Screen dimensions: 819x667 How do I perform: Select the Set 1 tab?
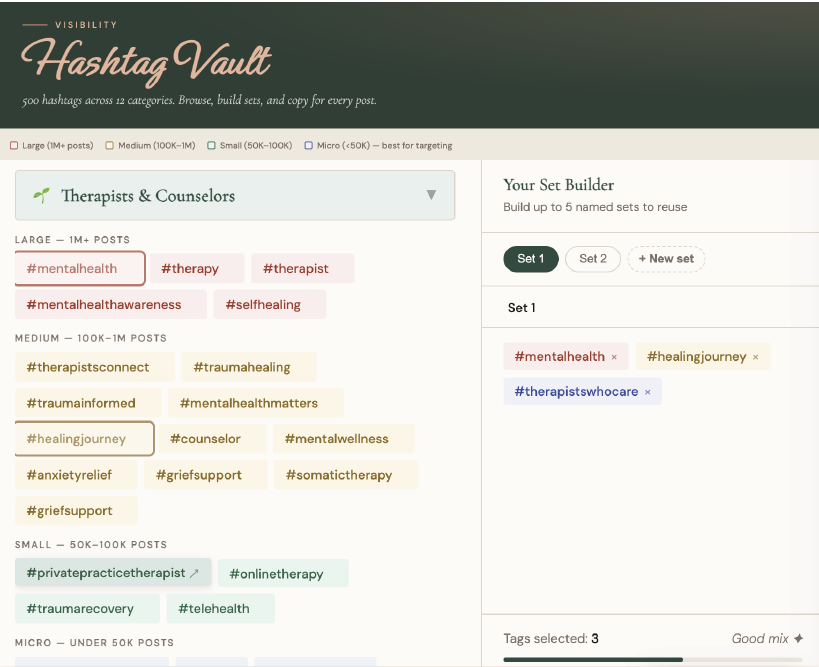(530, 258)
